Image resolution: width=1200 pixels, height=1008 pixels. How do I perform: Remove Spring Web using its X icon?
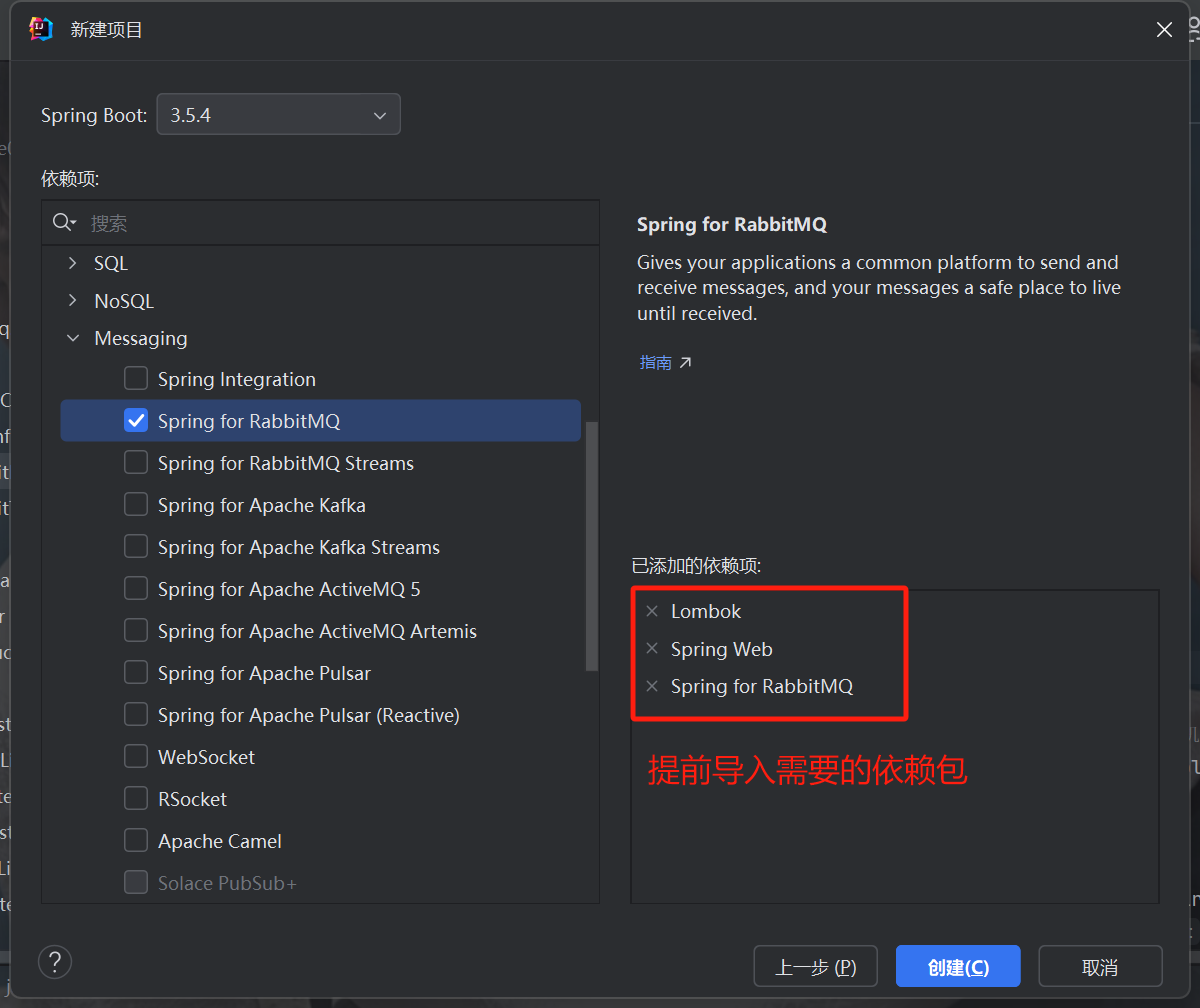pos(652,649)
